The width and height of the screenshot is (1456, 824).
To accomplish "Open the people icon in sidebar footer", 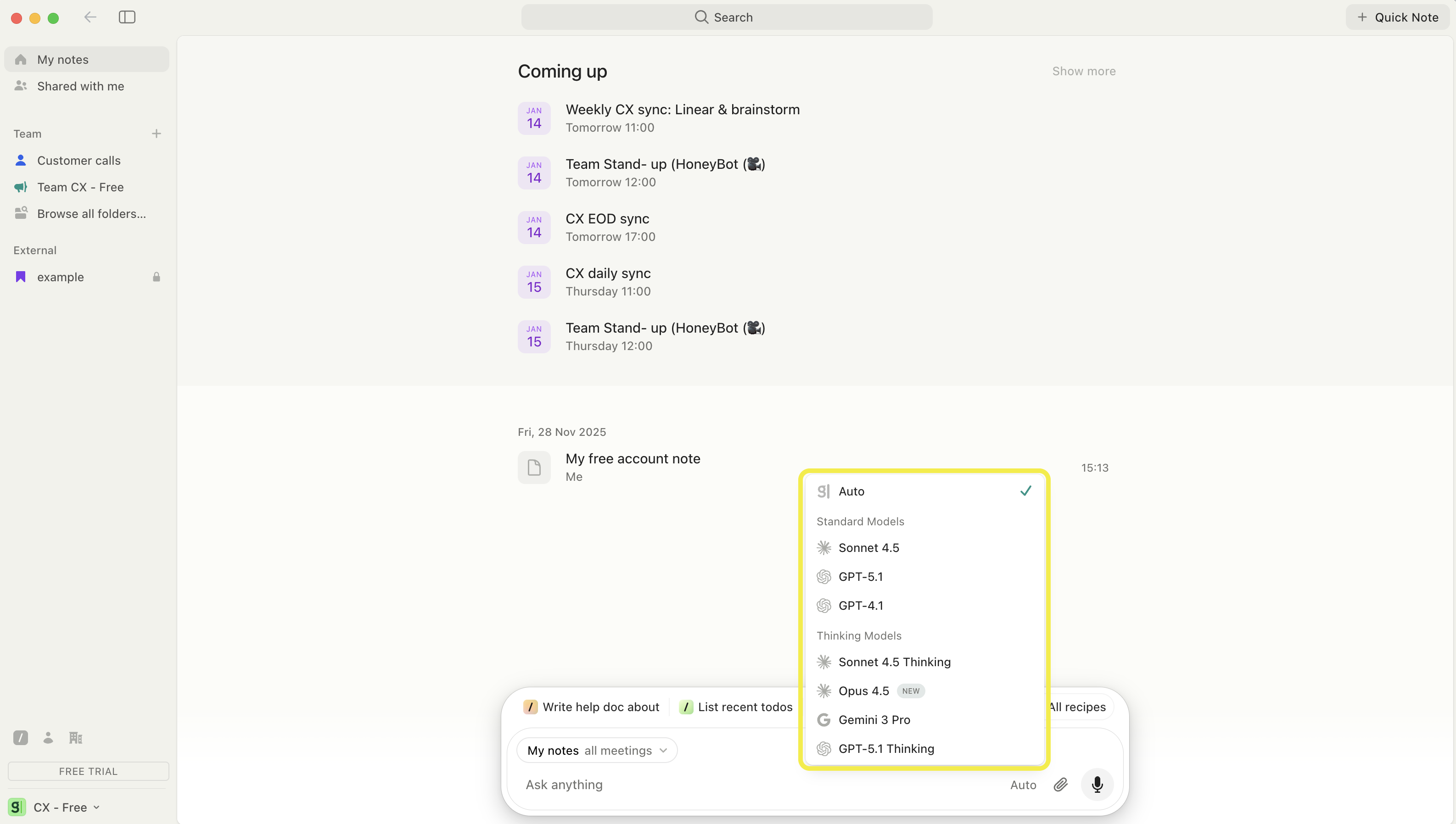I will pyautogui.click(x=48, y=737).
